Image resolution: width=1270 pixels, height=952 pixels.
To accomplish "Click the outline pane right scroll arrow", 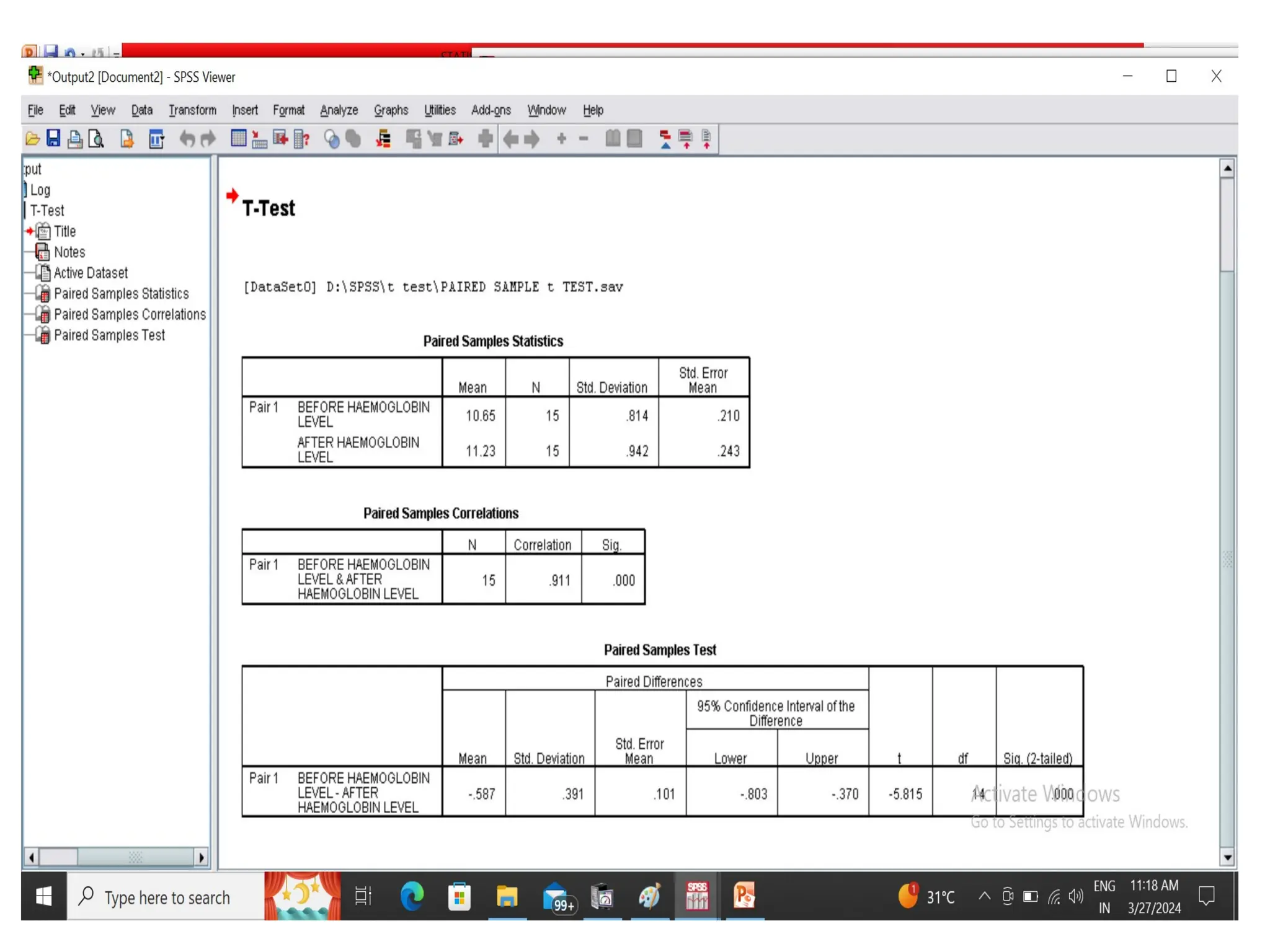I will pos(201,858).
